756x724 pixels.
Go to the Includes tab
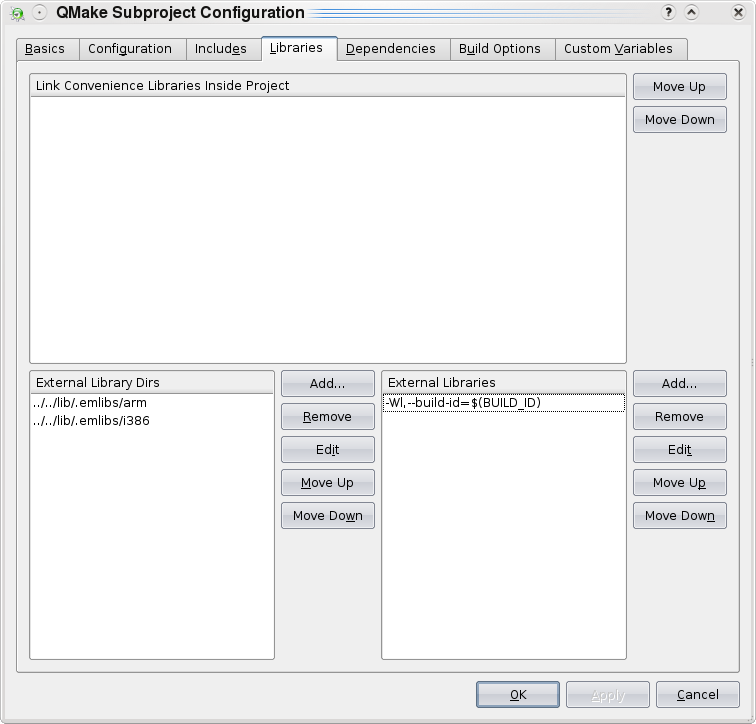pyautogui.click(x=220, y=49)
